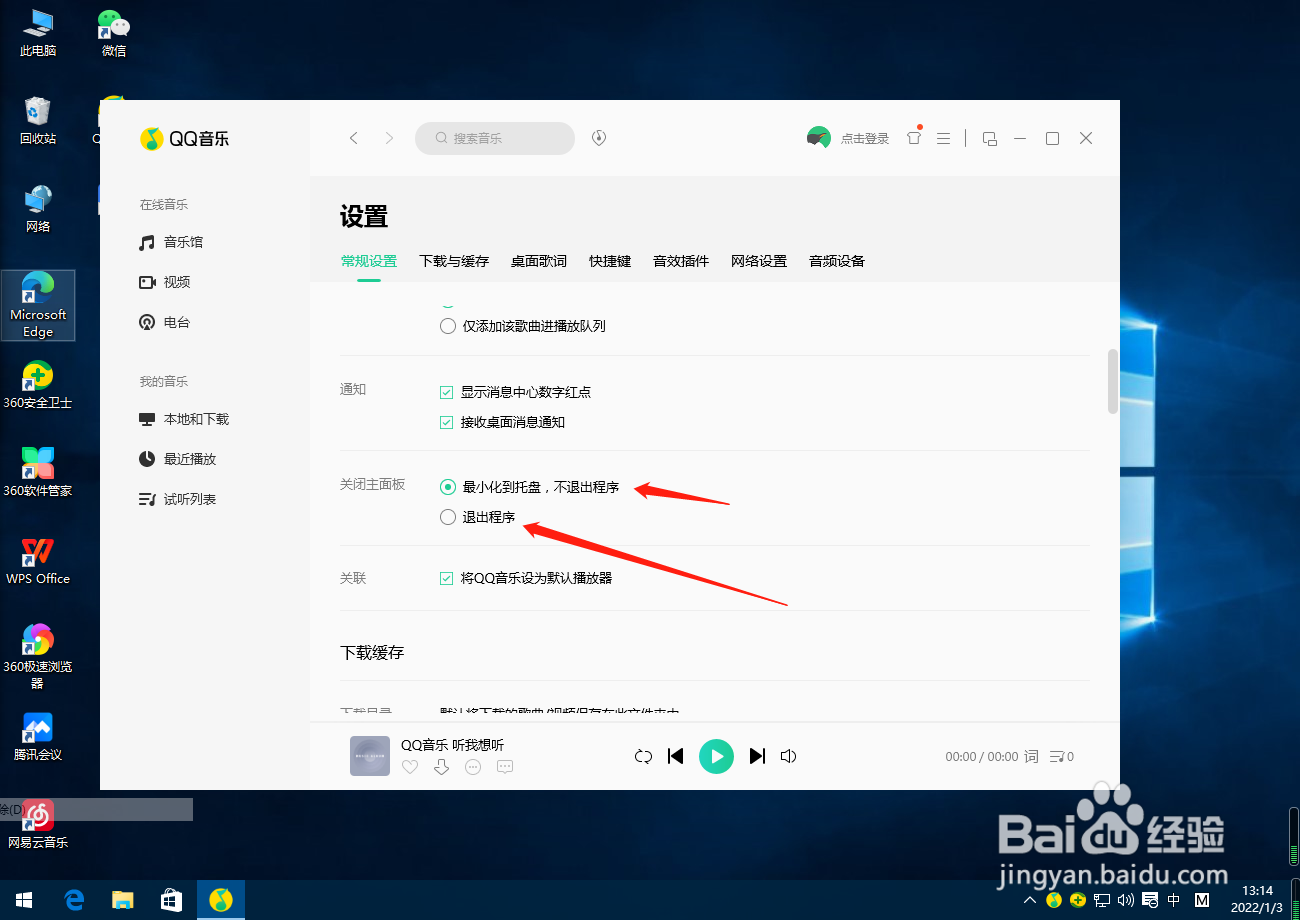View 最近播放 from the sidebar
Viewport: 1300px width, 920px height.
[191, 458]
